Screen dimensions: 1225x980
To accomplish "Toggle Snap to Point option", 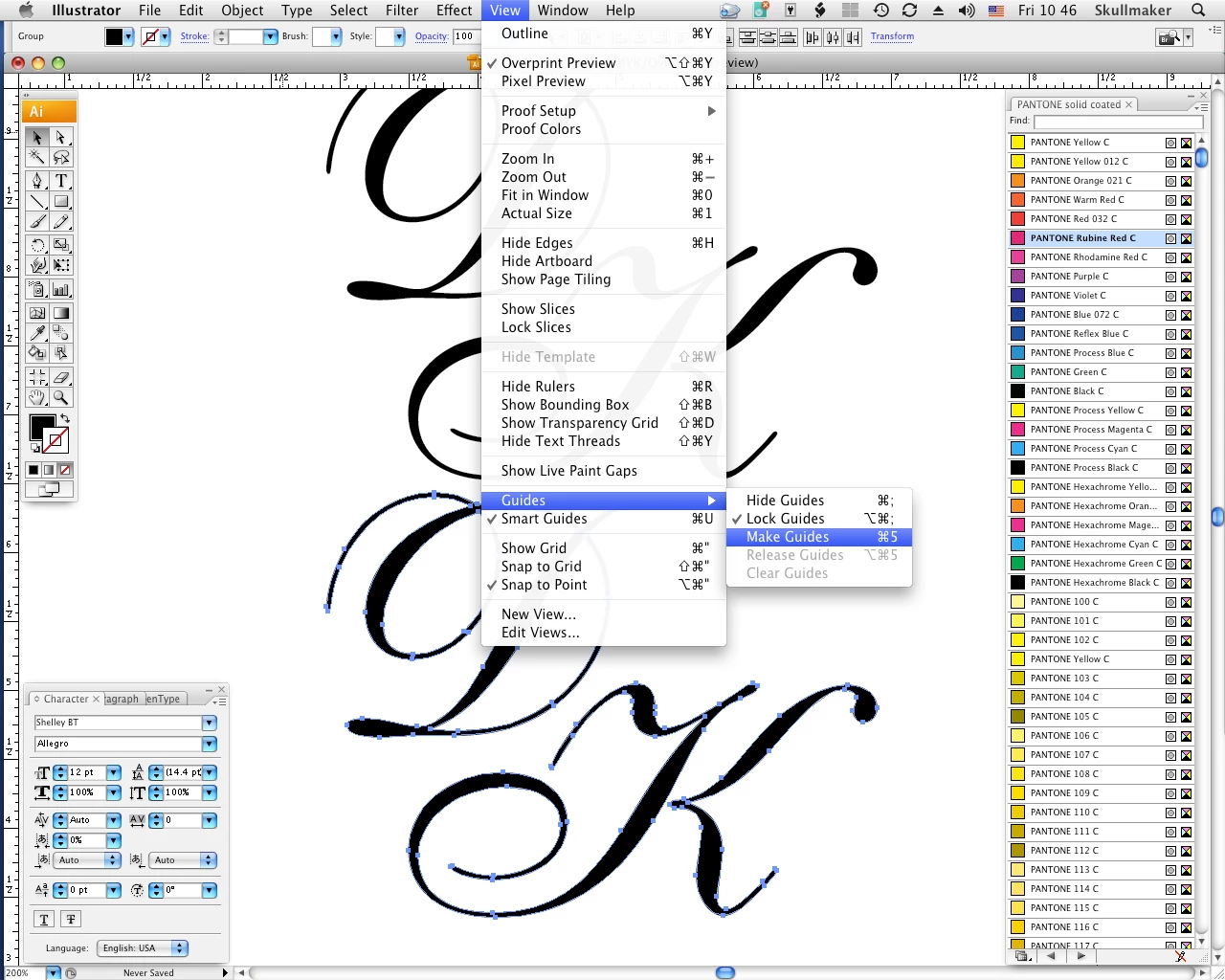I will pyautogui.click(x=603, y=585).
